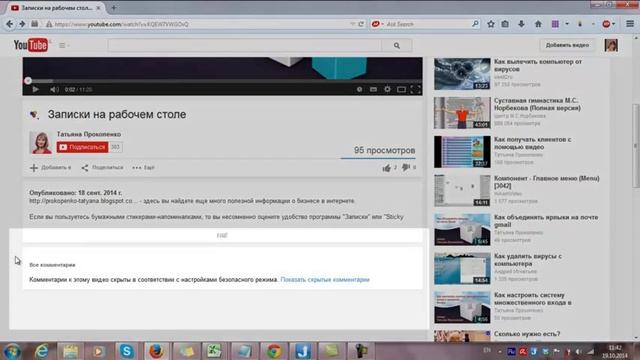The height and width of the screenshot is (360, 640).
Task: Toggle theater mode in player
Action: (x=401, y=89)
